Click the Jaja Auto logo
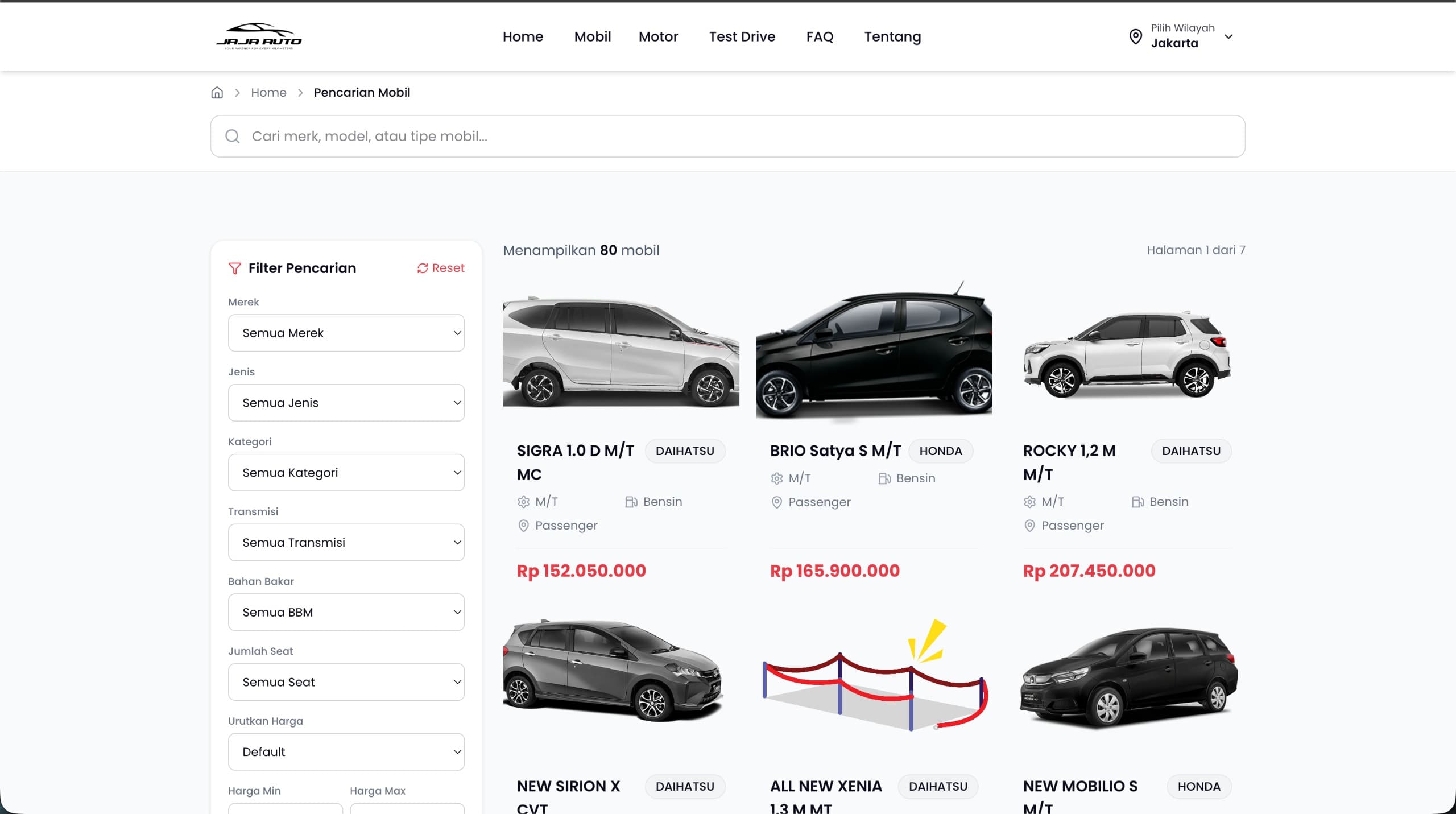Viewport: 1456px width, 814px height. (259, 36)
